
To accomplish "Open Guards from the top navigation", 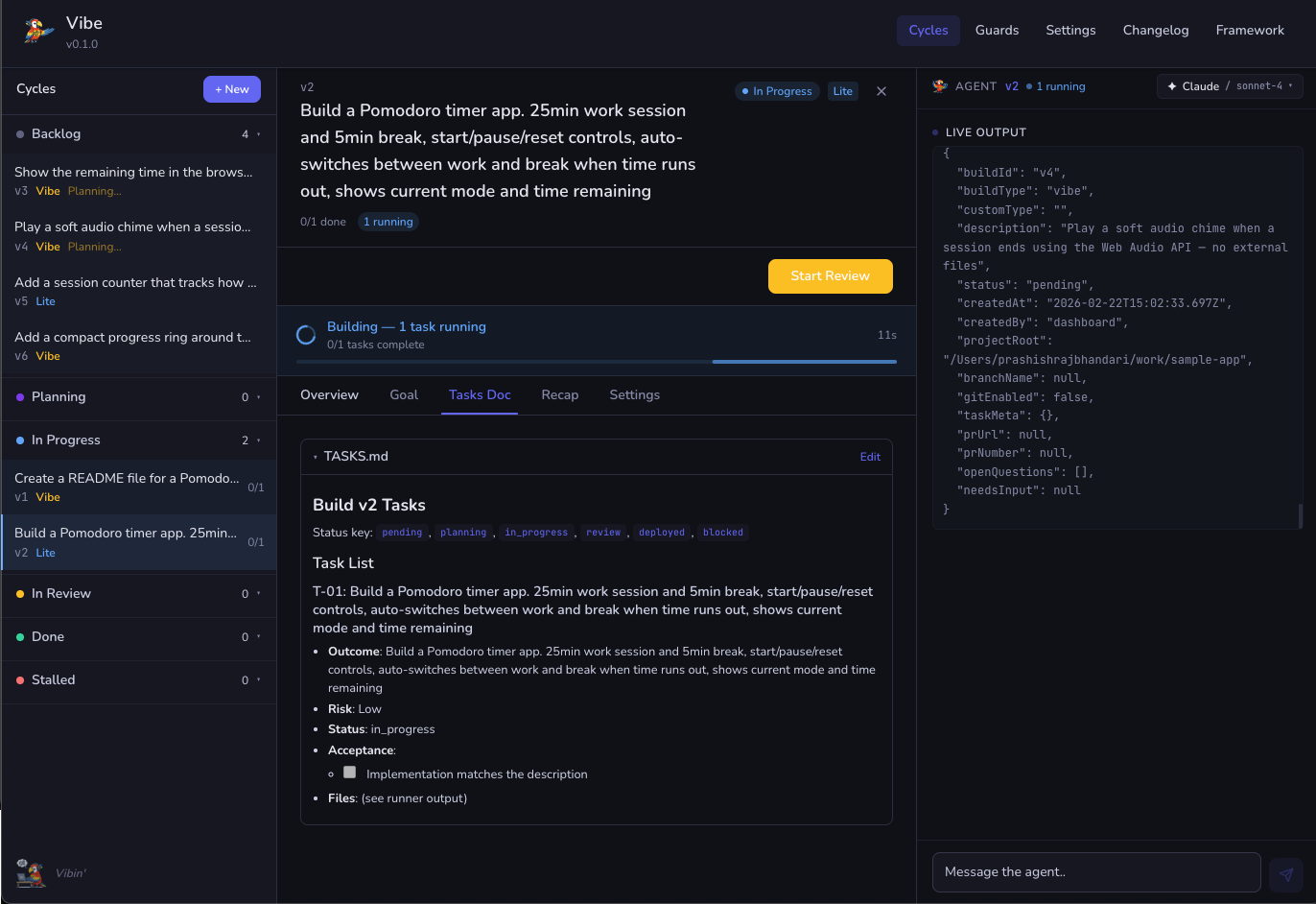I will (997, 30).
